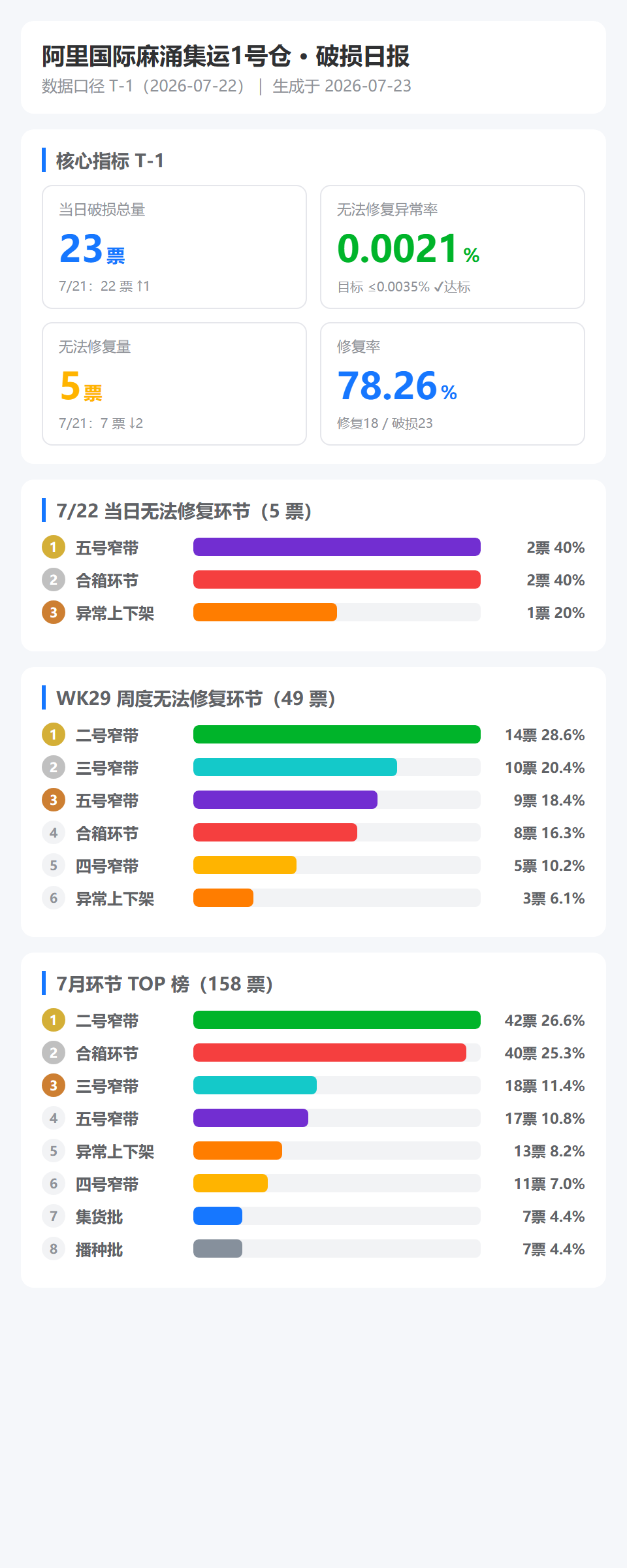627x1568 pixels.
Task: Click green 二号窄带 bar in WK29 section
Action: click(x=337, y=734)
